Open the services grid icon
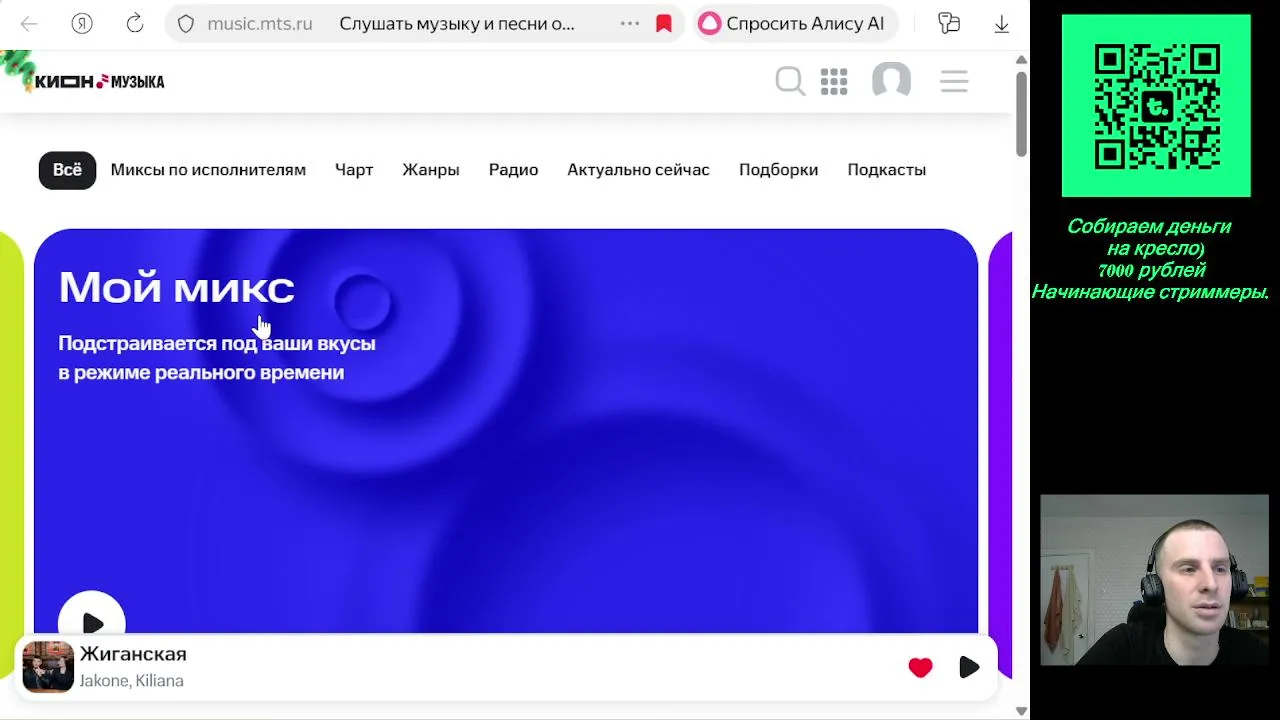Viewport: 1280px width, 720px height. (x=834, y=81)
